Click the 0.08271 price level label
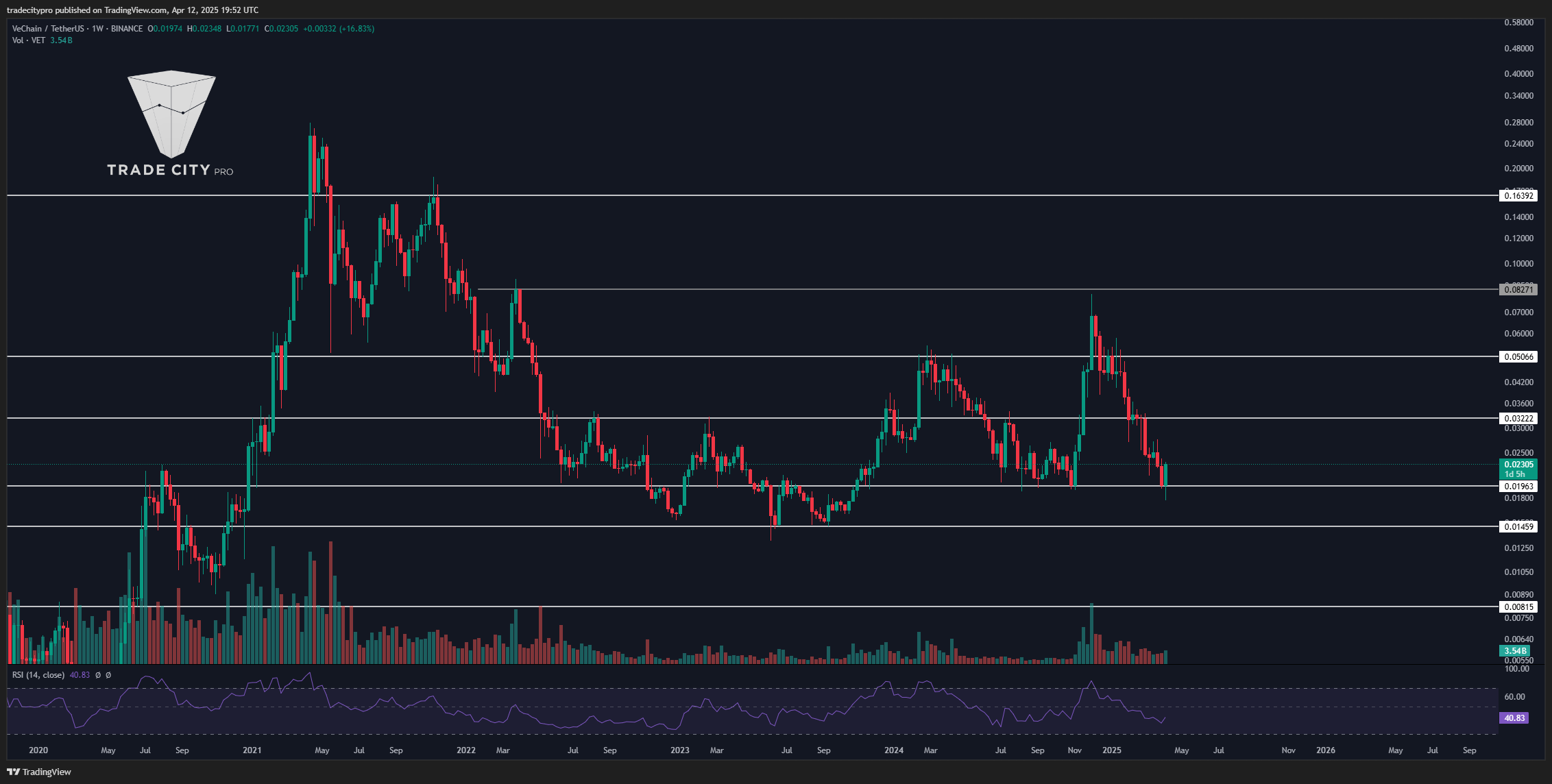This screenshot has width=1552, height=784. pos(1518,290)
